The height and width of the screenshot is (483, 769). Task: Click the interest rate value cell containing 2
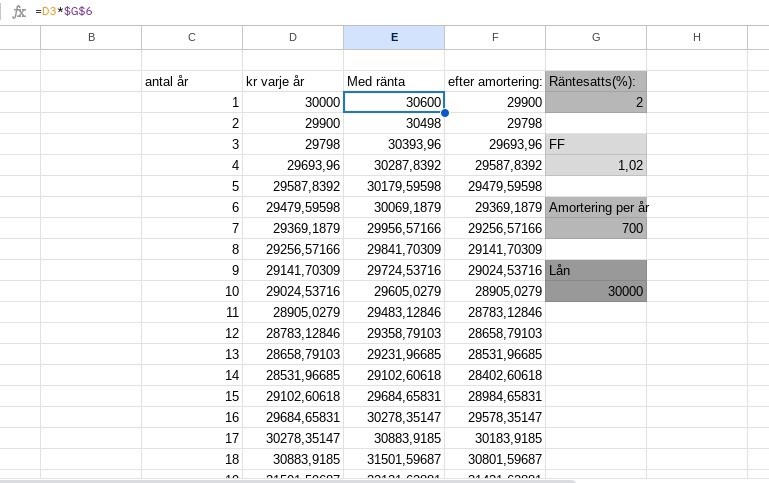tap(596, 102)
